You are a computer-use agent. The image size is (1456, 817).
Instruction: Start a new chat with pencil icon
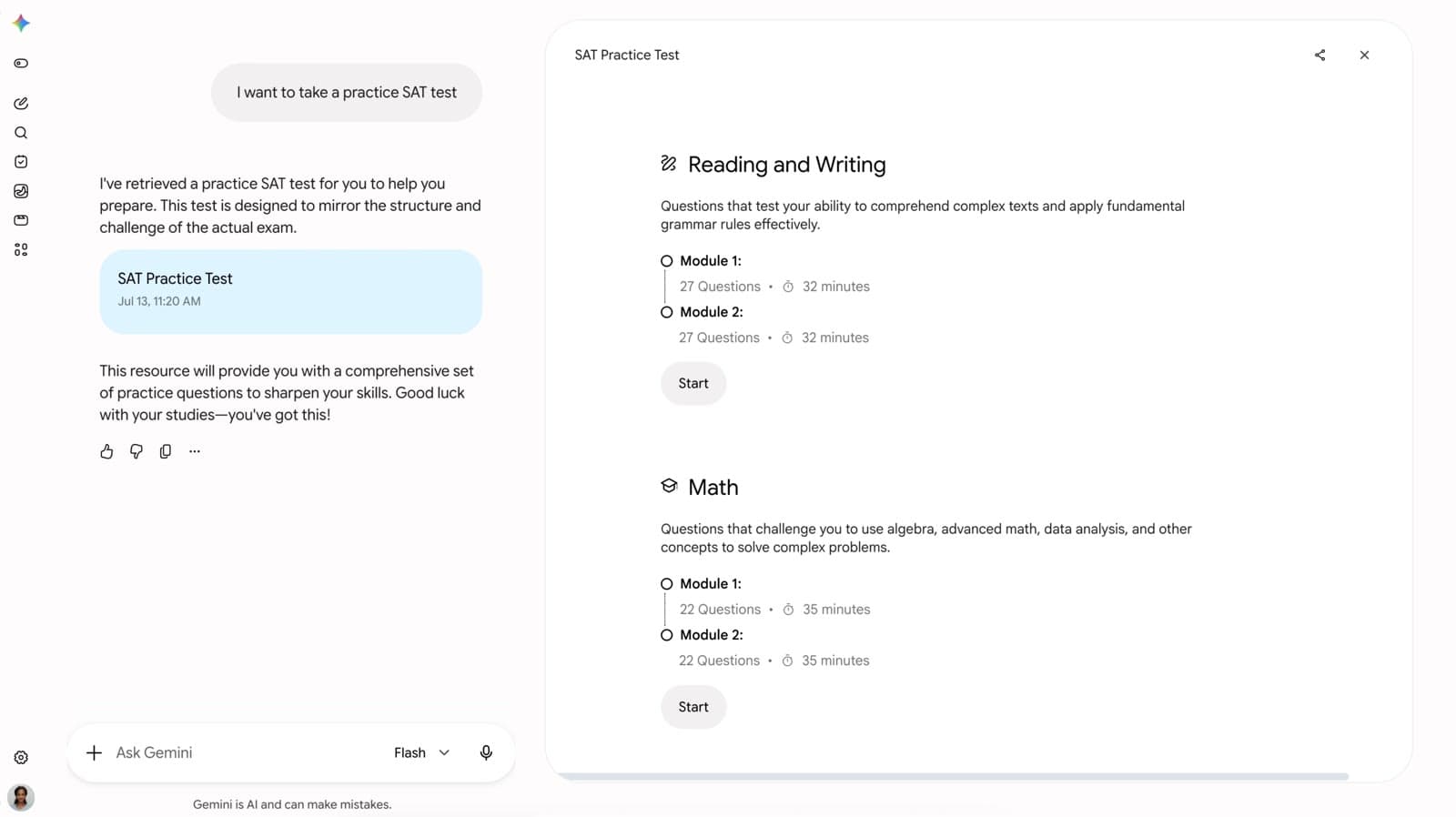pos(21,104)
